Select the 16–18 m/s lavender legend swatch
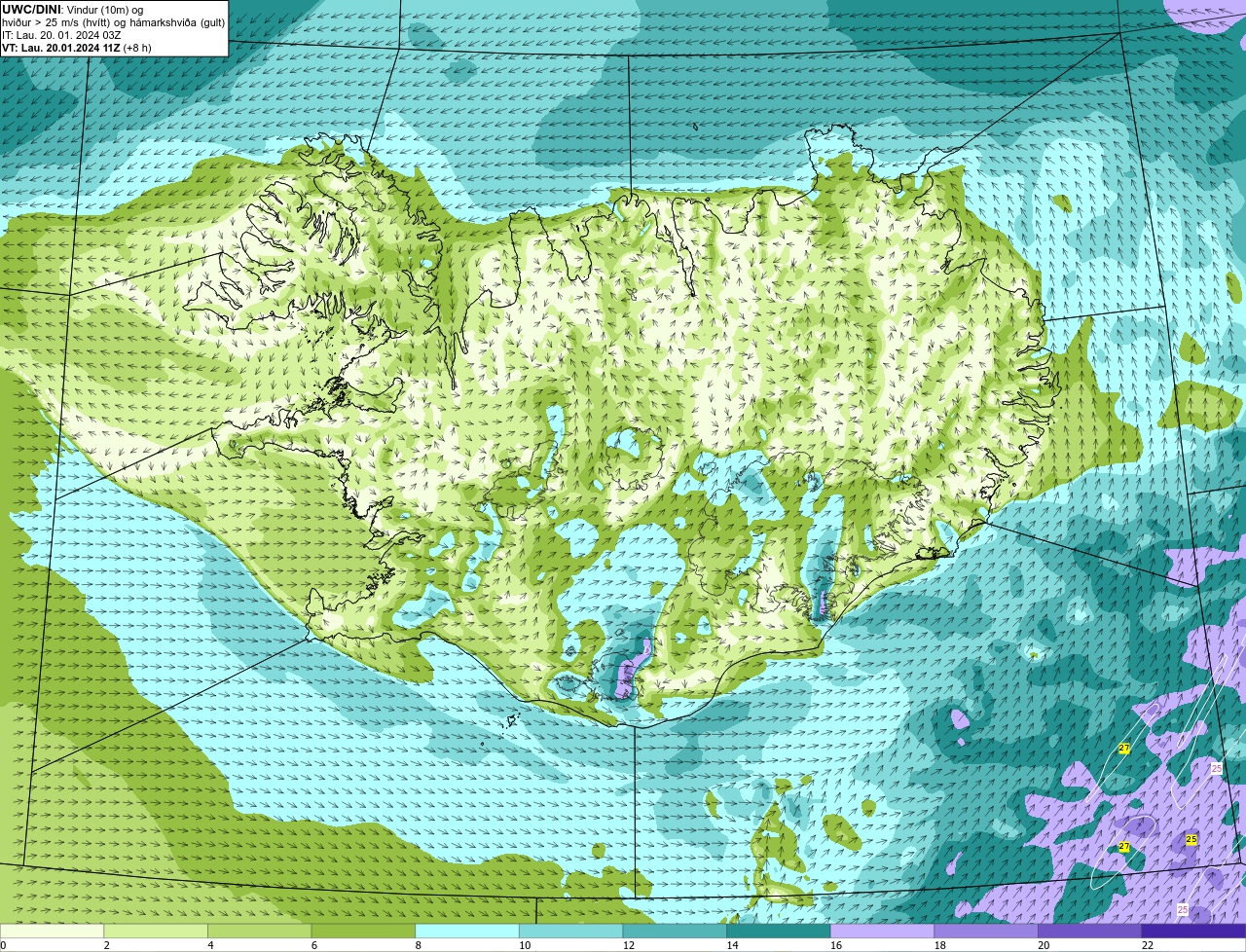Viewport: 1246px width, 952px height. click(x=882, y=931)
